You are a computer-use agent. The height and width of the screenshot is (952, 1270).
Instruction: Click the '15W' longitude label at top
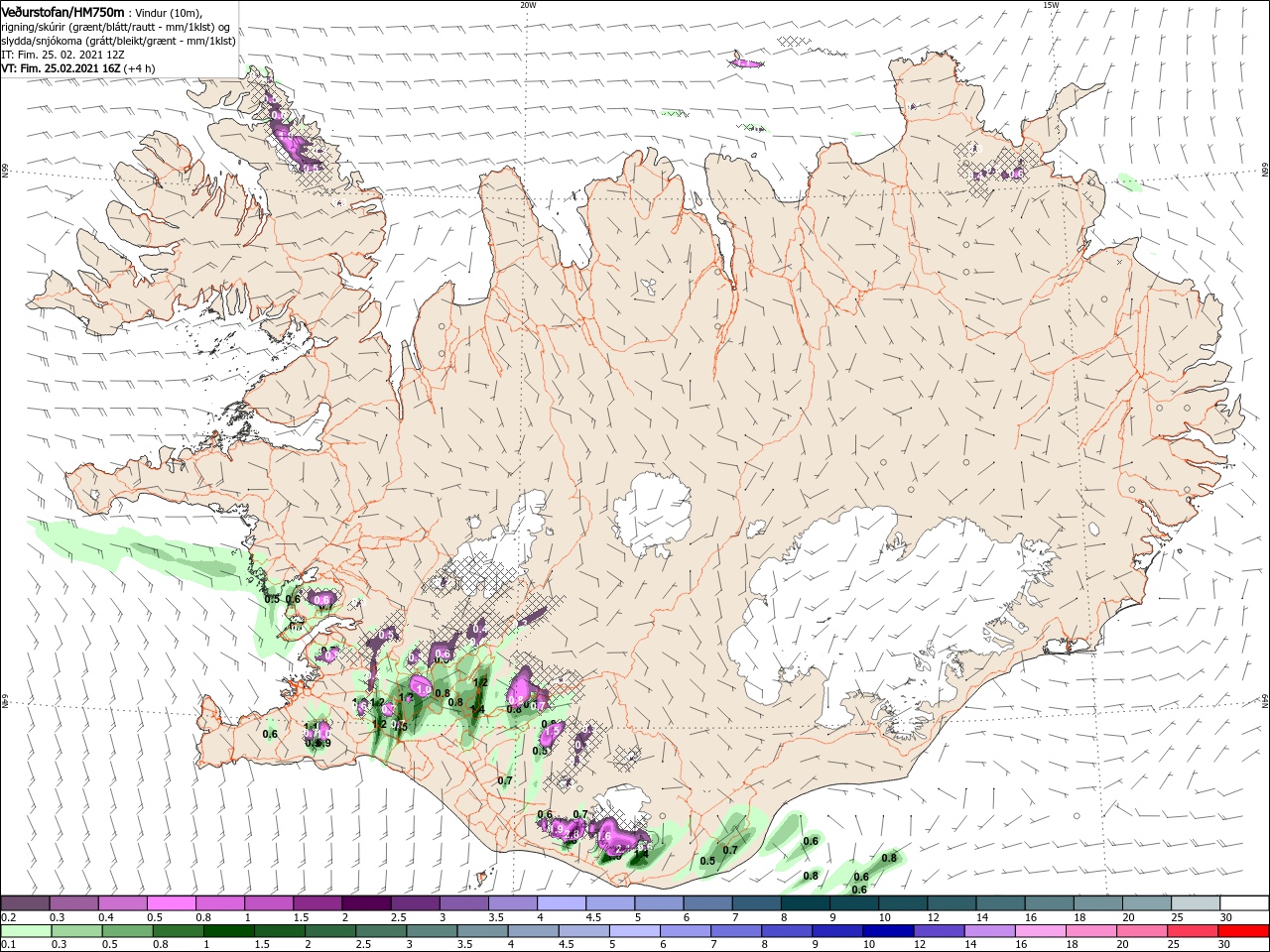coord(1051,5)
